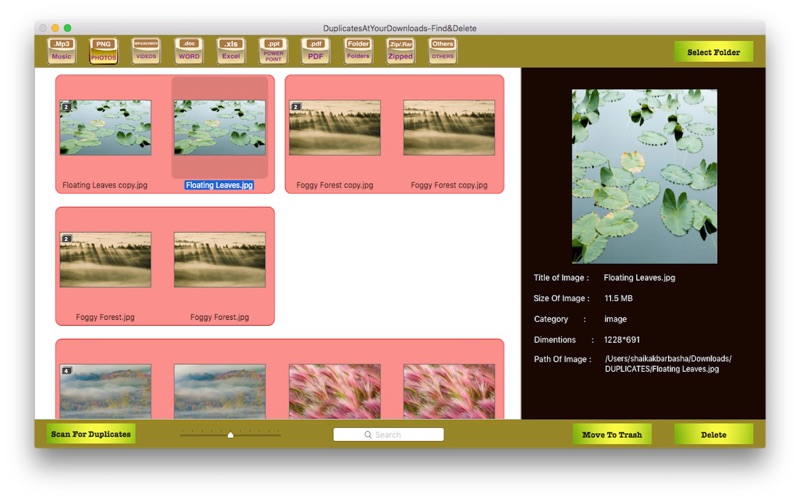Select the Zip/Rar Zipped category icon
This screenshot has width=800, height=500.
pyautogui.click(x=401, y=51)
